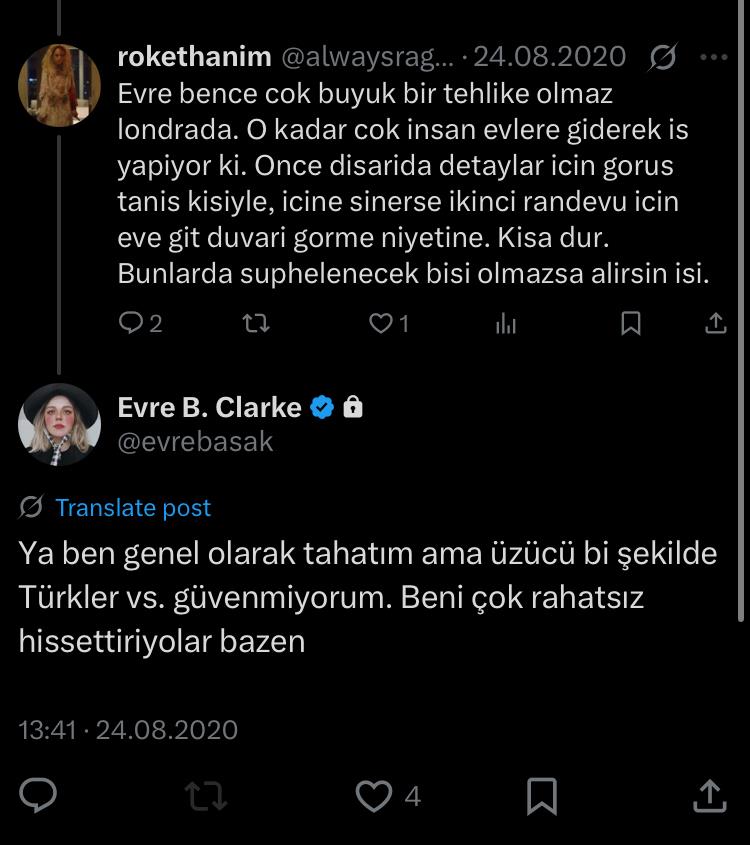Open the @evrebasak handle link
Image resolution: width=750 pixels, height=845 pixels.
pos(195,442)
